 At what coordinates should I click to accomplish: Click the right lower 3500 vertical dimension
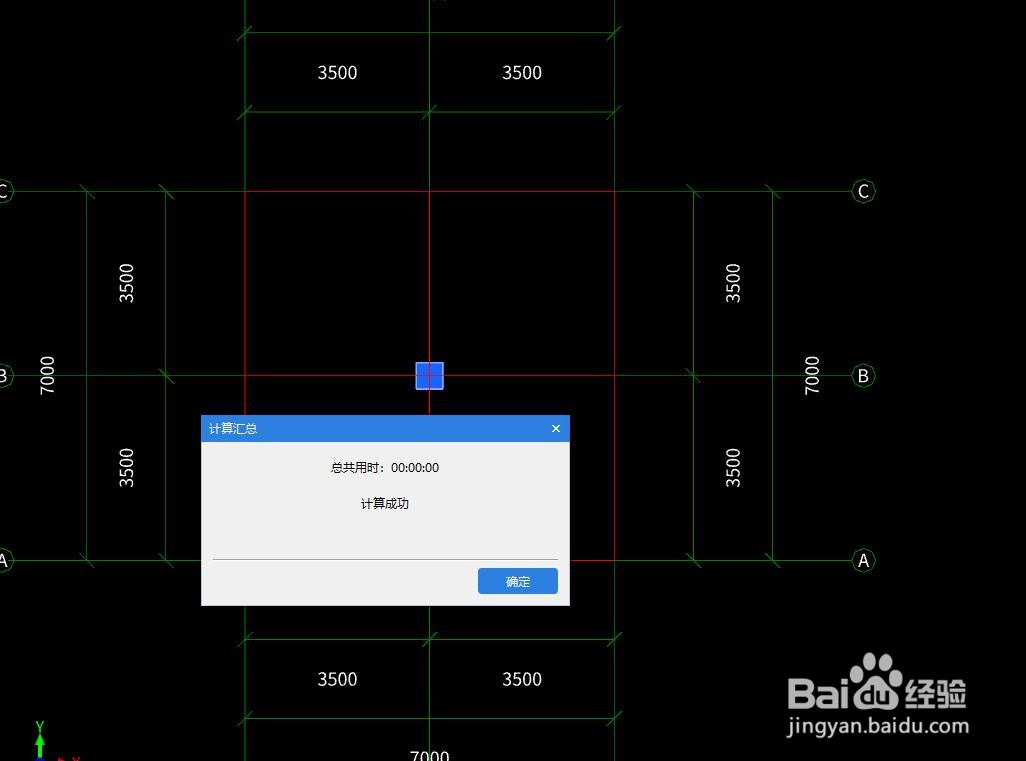(x=733, y=468)
